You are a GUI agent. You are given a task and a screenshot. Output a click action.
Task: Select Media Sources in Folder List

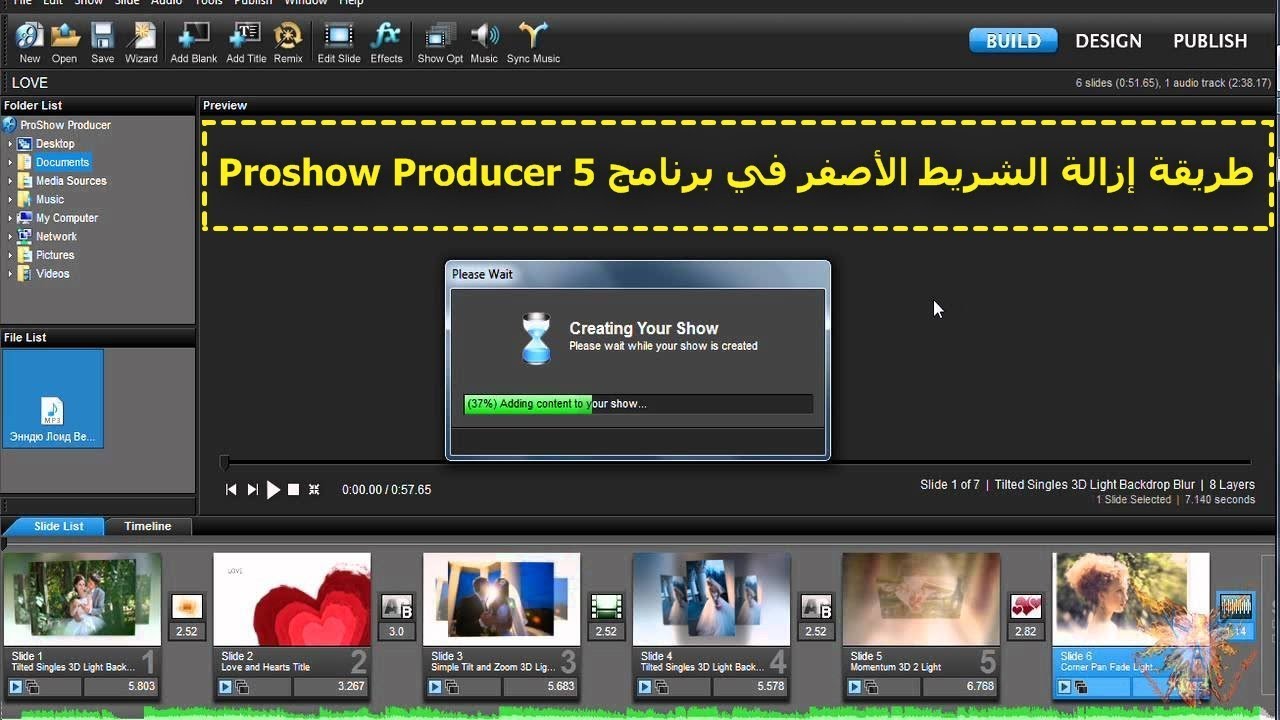(x=71, y=181)
